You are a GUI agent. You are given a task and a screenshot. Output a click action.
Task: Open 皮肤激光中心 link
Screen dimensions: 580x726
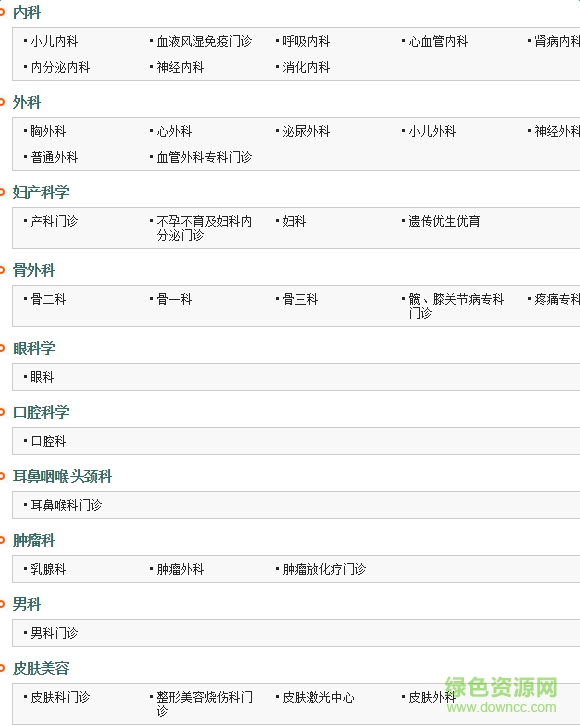tap(318, 697)
